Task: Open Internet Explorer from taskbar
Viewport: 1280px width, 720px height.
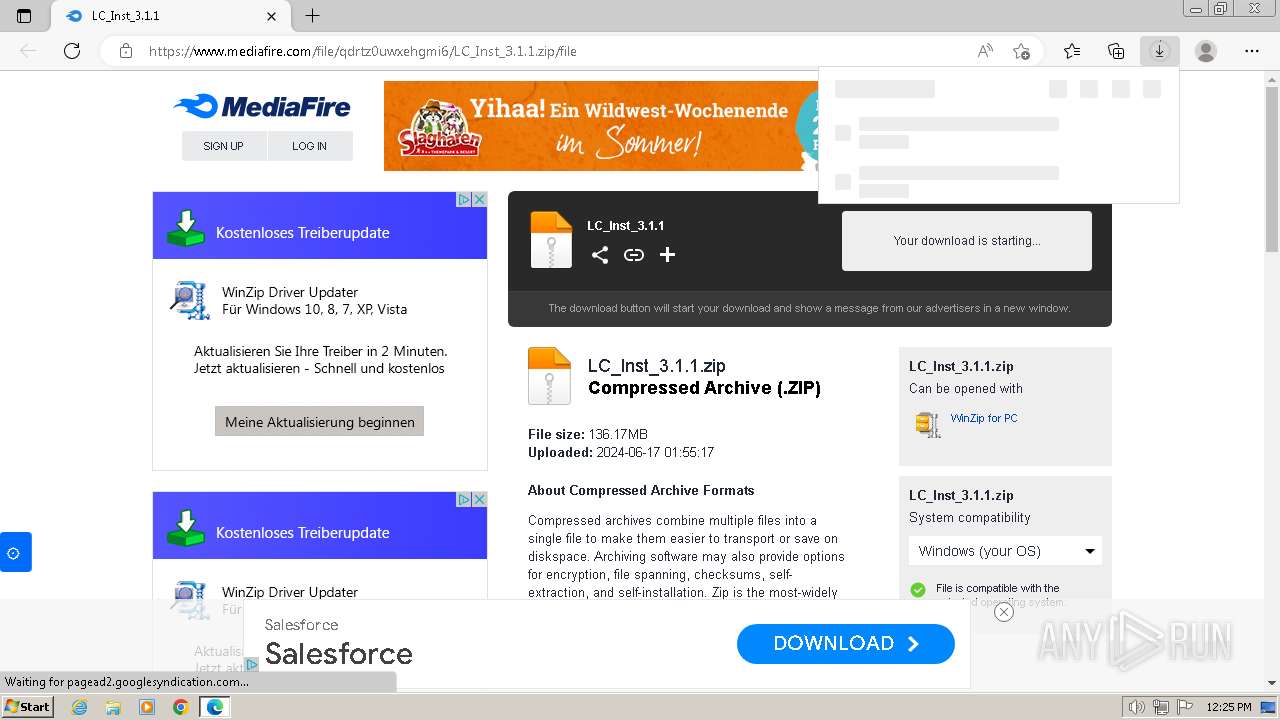Action: 79,707
